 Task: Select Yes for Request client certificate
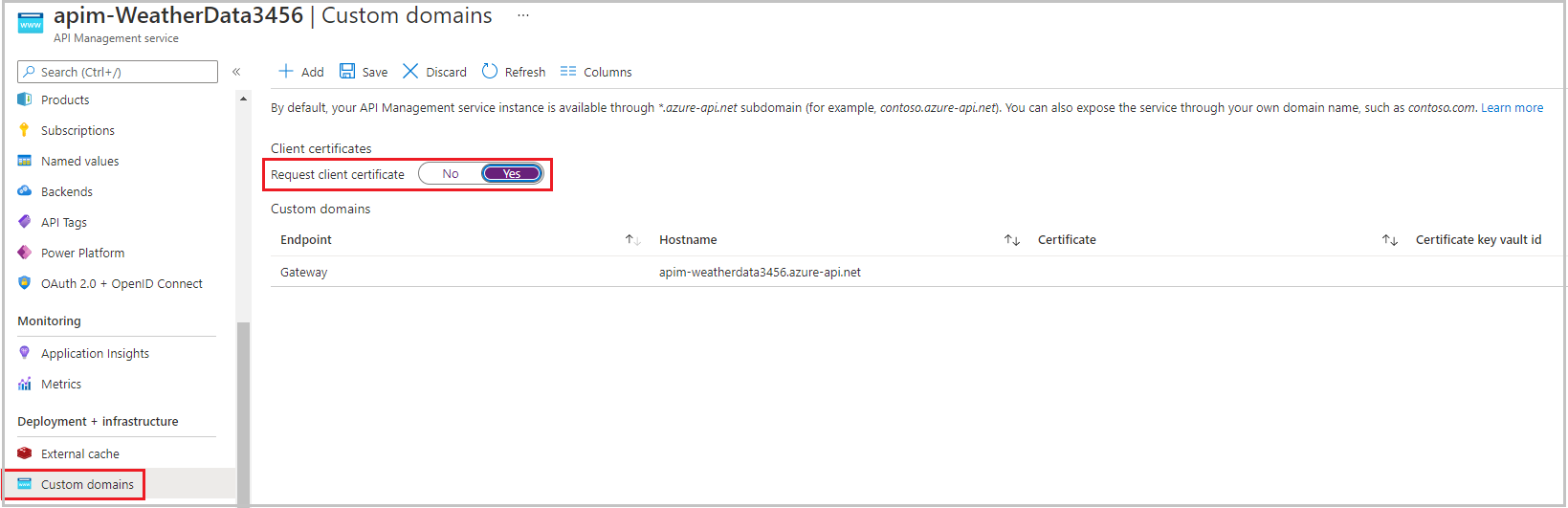[512, 174]
